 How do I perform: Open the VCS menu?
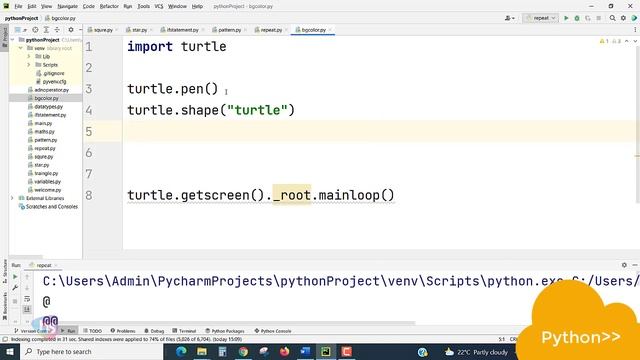[x=159, y=6]
